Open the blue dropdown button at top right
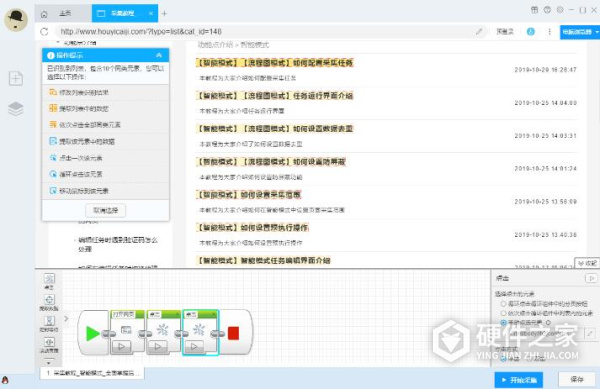Image resolution: width=600 pixels, height=389 pixels. [580, 32]
